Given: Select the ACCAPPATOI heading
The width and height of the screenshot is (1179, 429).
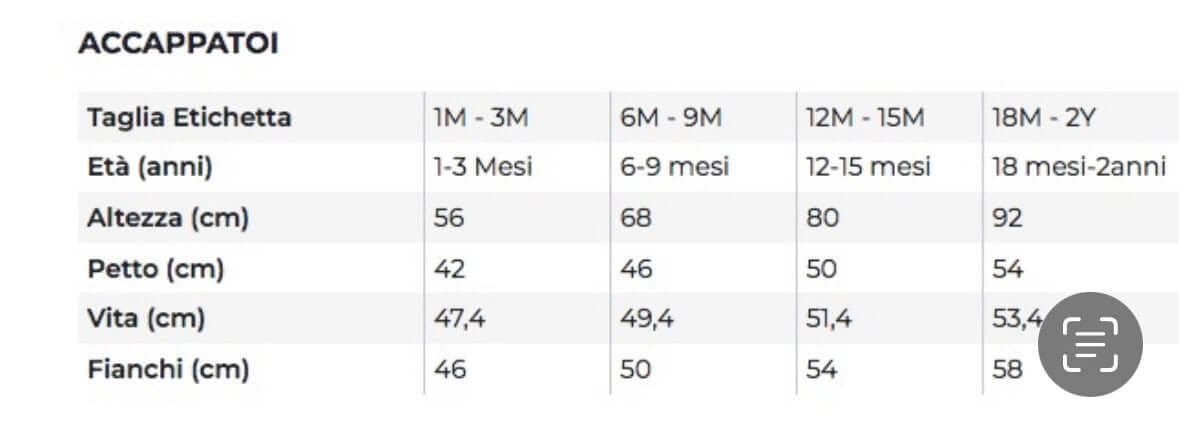Looking at the screenshot, I should (x=178, y=44).
